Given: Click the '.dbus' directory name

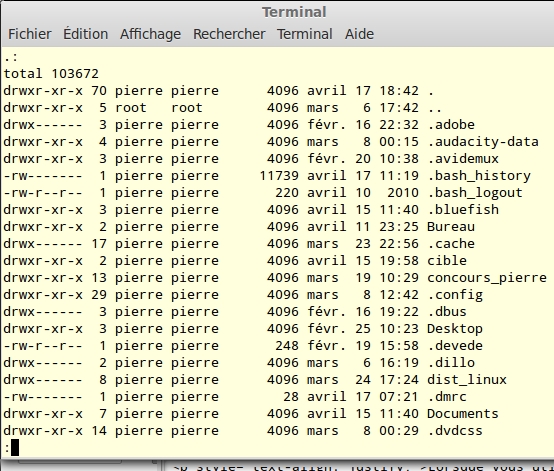Looking at the screenshot, I should 447,312.
